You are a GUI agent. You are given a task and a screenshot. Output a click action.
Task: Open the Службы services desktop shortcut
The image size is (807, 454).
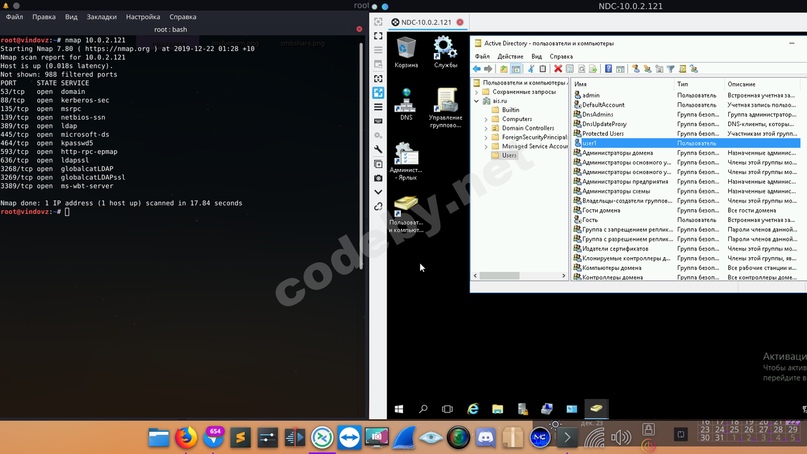[x=445, y=50]
